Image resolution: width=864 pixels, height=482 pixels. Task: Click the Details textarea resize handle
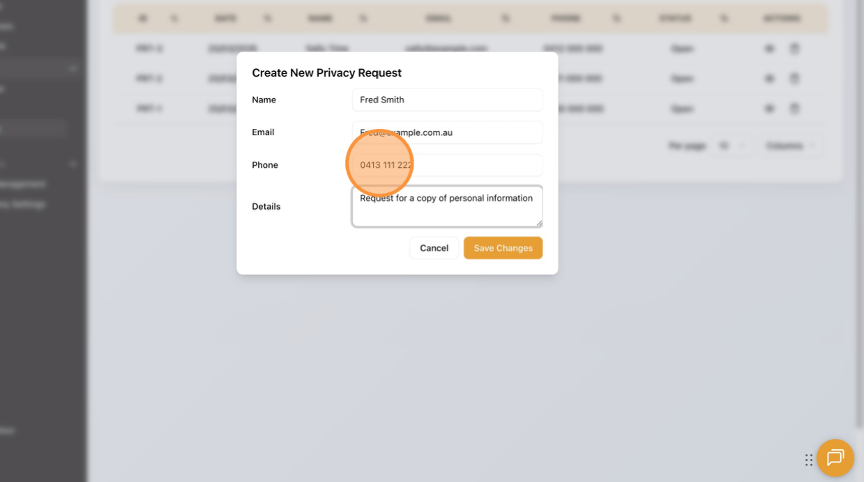[539, 223]
